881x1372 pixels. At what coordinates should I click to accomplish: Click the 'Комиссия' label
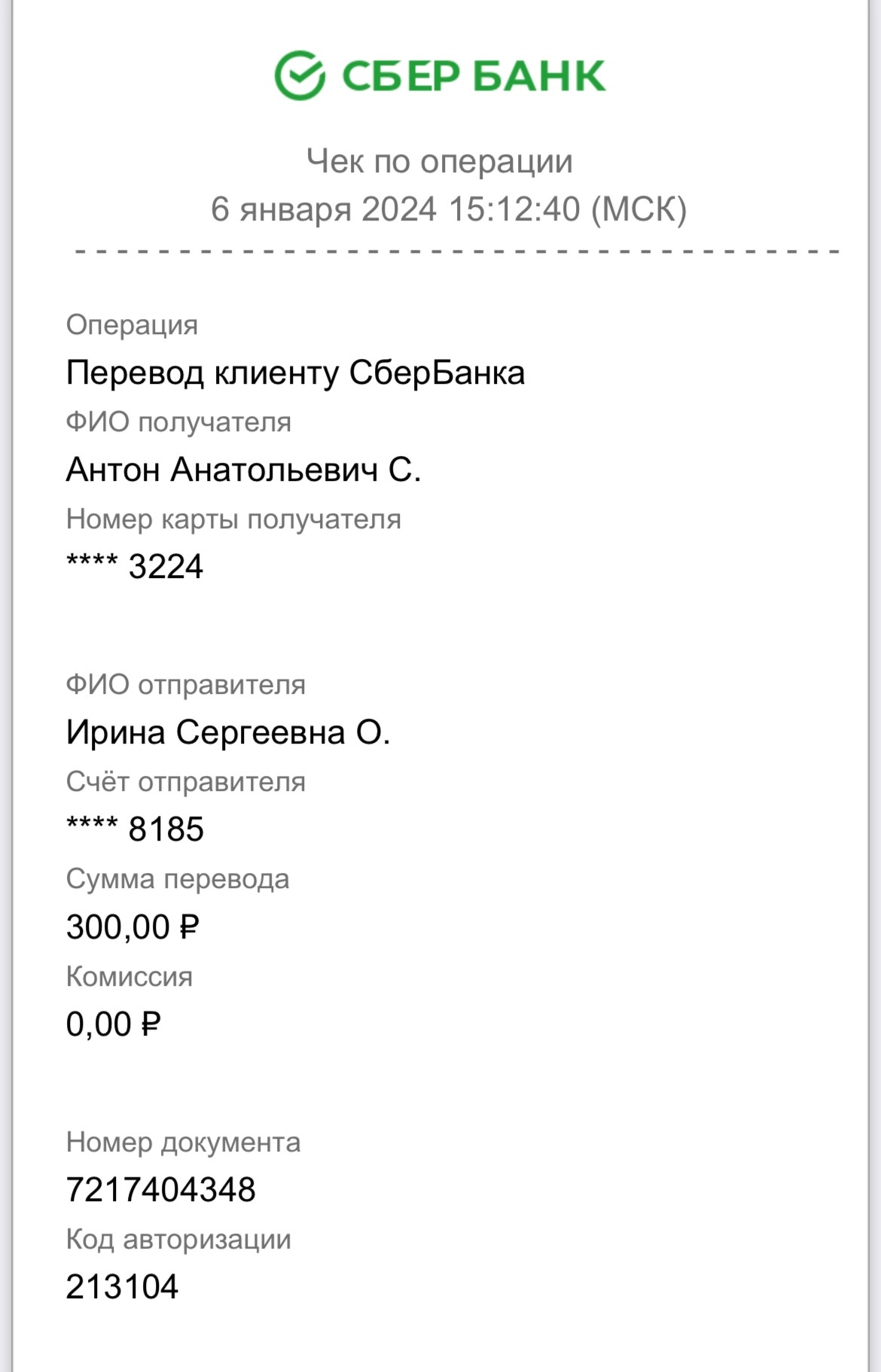(x=130, y=977)
